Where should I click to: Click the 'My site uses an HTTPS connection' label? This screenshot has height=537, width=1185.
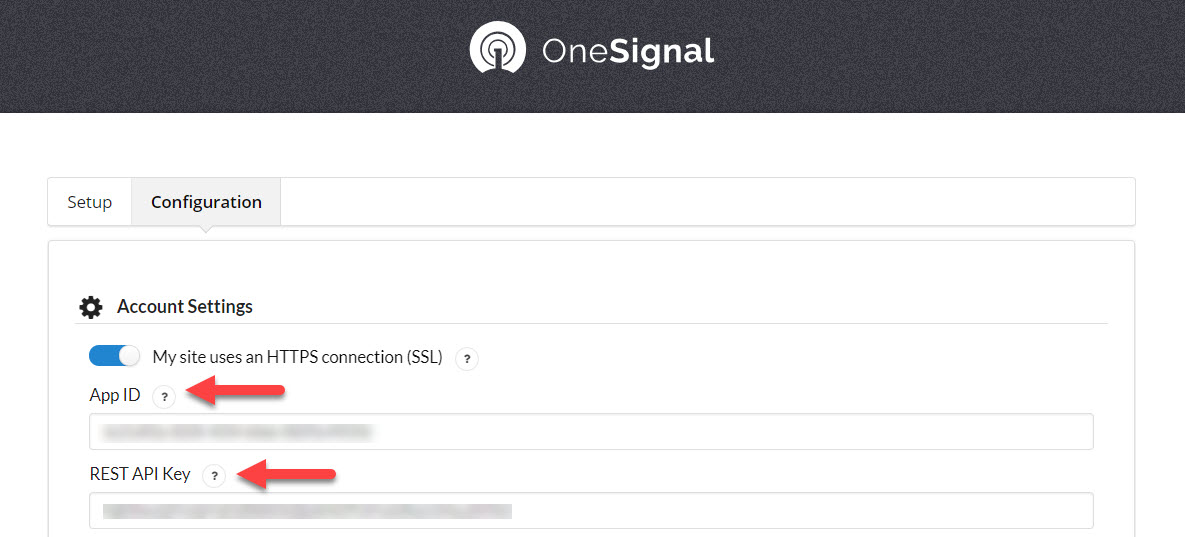[297, 356]
